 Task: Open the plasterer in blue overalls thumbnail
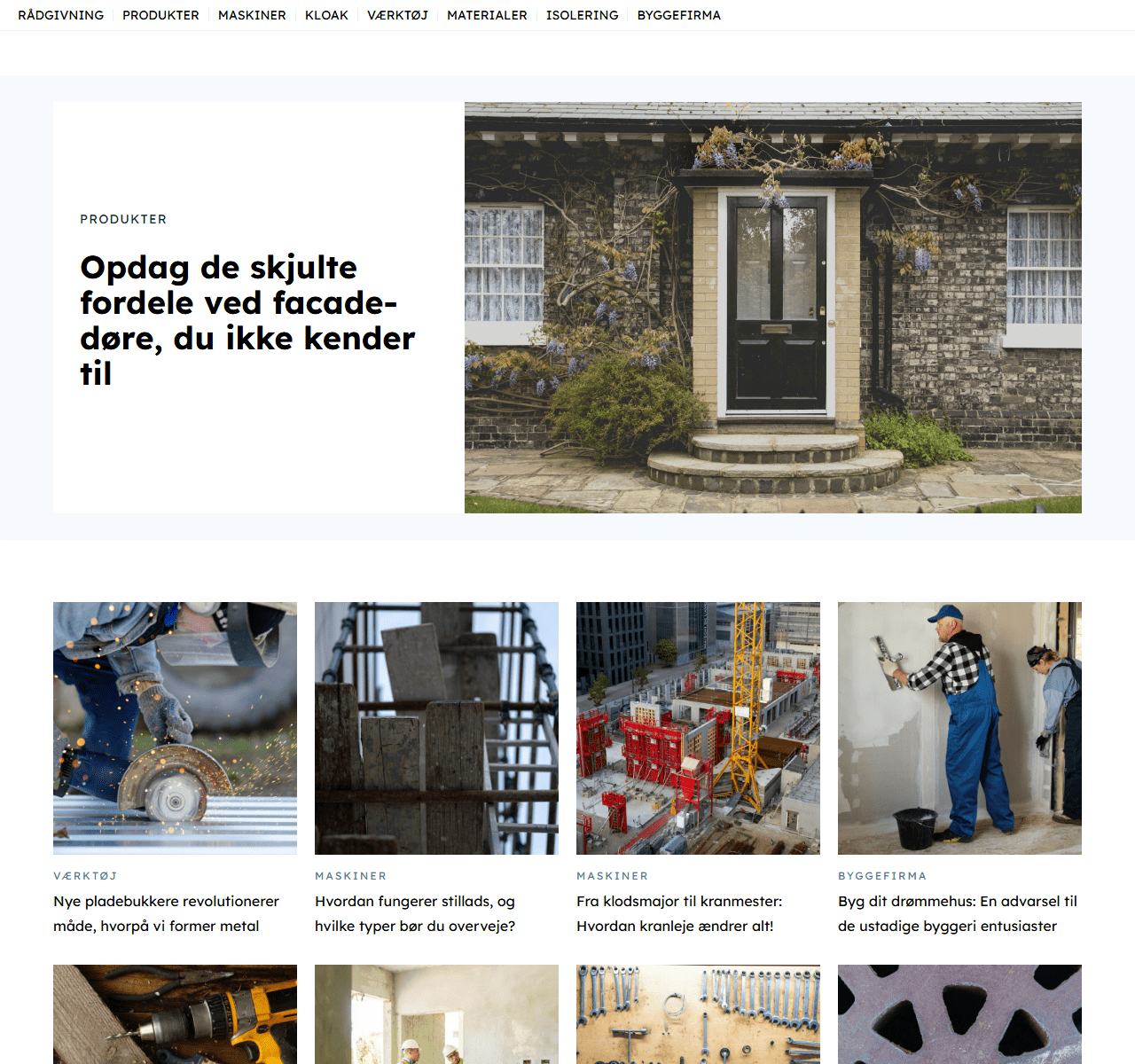point(959,728)
